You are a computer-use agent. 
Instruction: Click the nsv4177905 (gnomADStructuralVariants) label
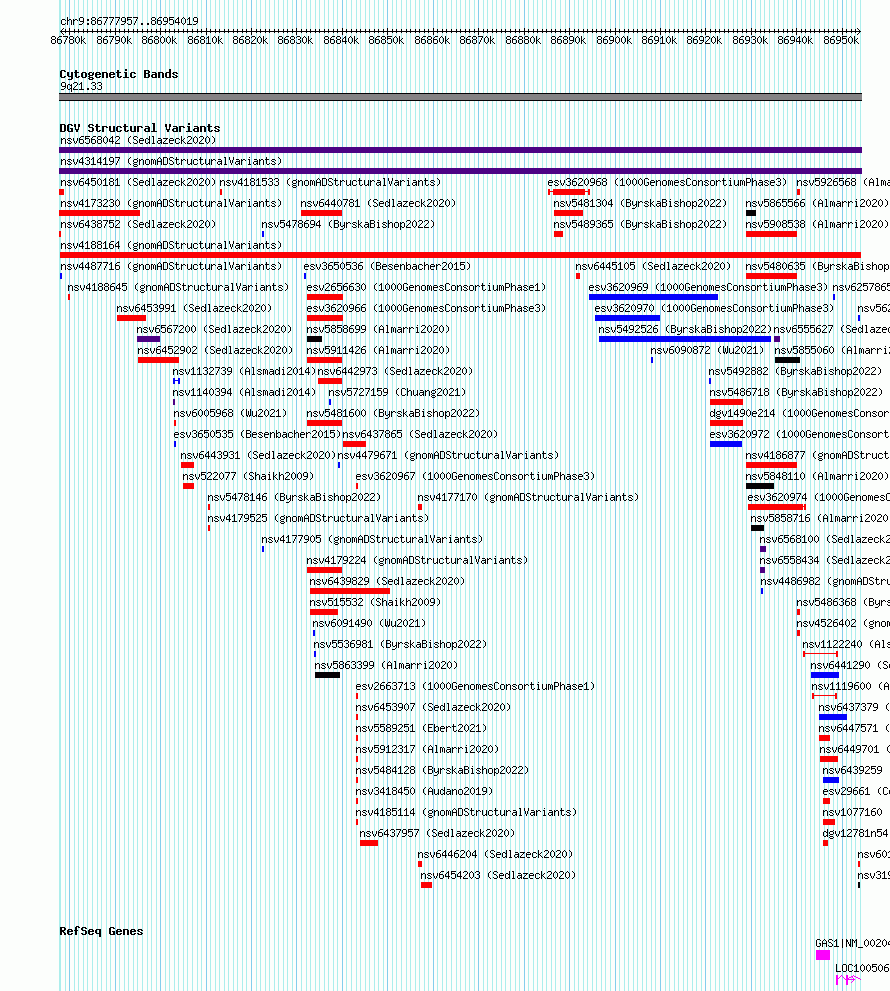pos(372,540)
